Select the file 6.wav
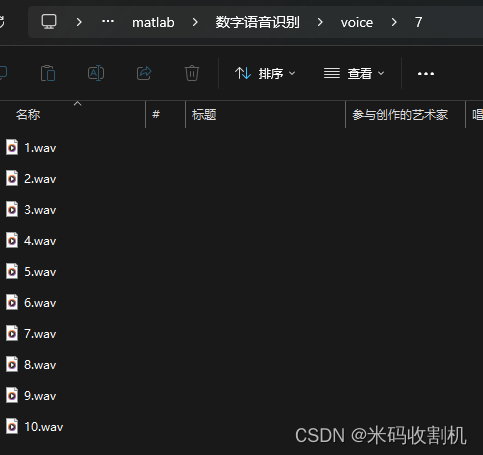 [31, 303]
